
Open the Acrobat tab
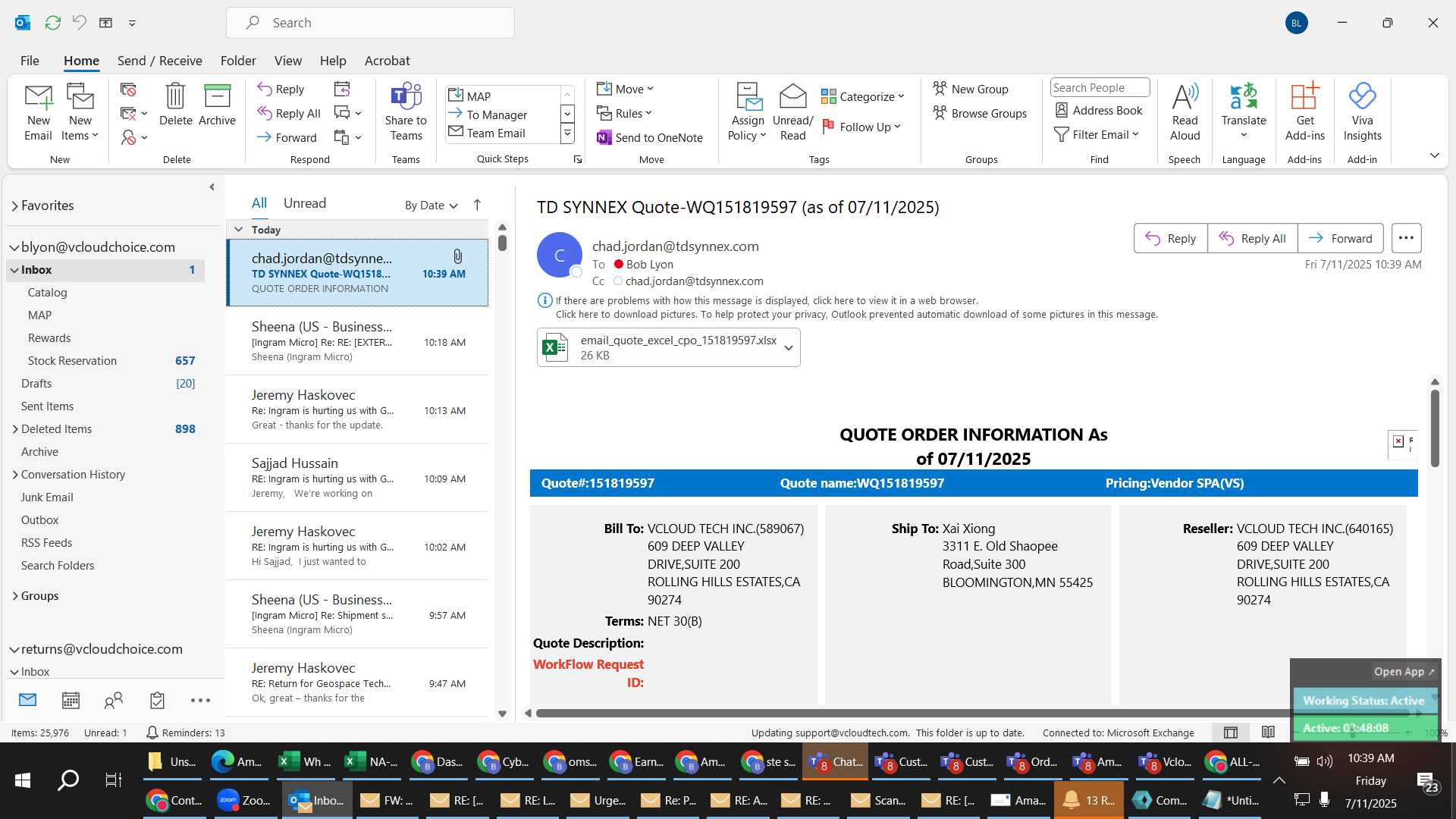(387, 61)
